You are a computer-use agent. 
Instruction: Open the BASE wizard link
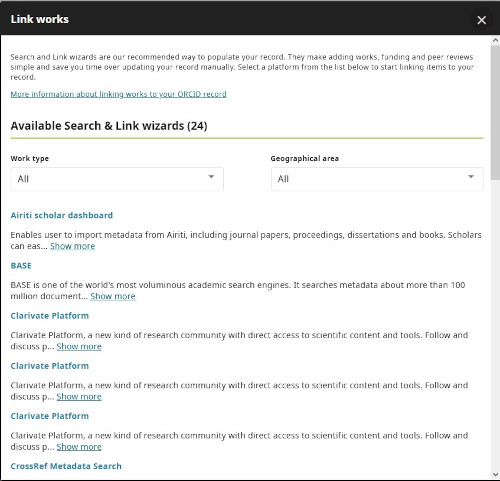click(21, 266)
